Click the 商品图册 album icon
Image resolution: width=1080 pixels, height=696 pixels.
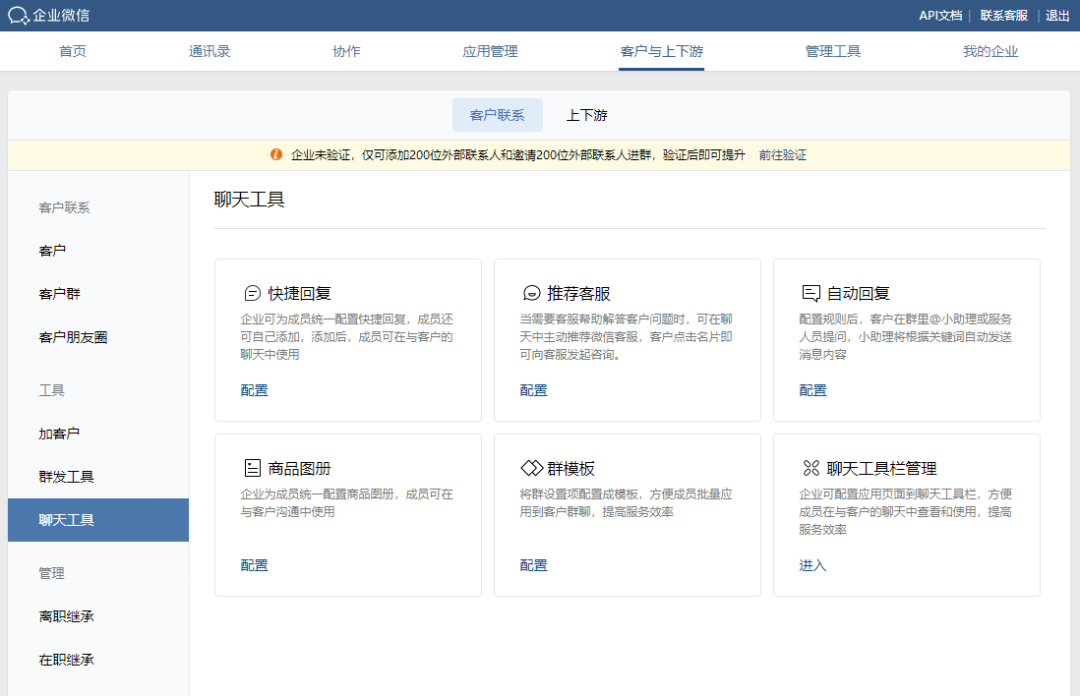252,468
